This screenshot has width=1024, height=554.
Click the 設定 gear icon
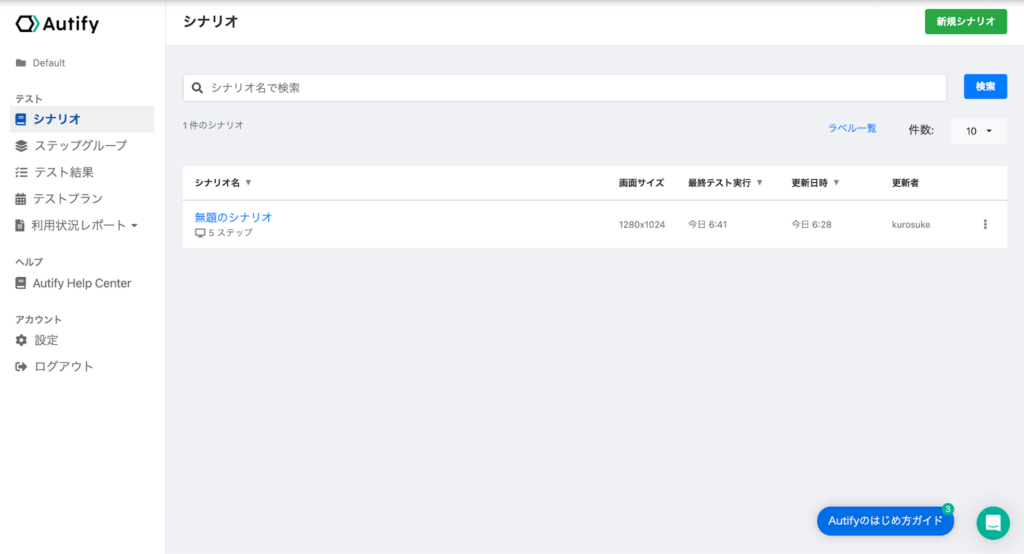(22, 340)
